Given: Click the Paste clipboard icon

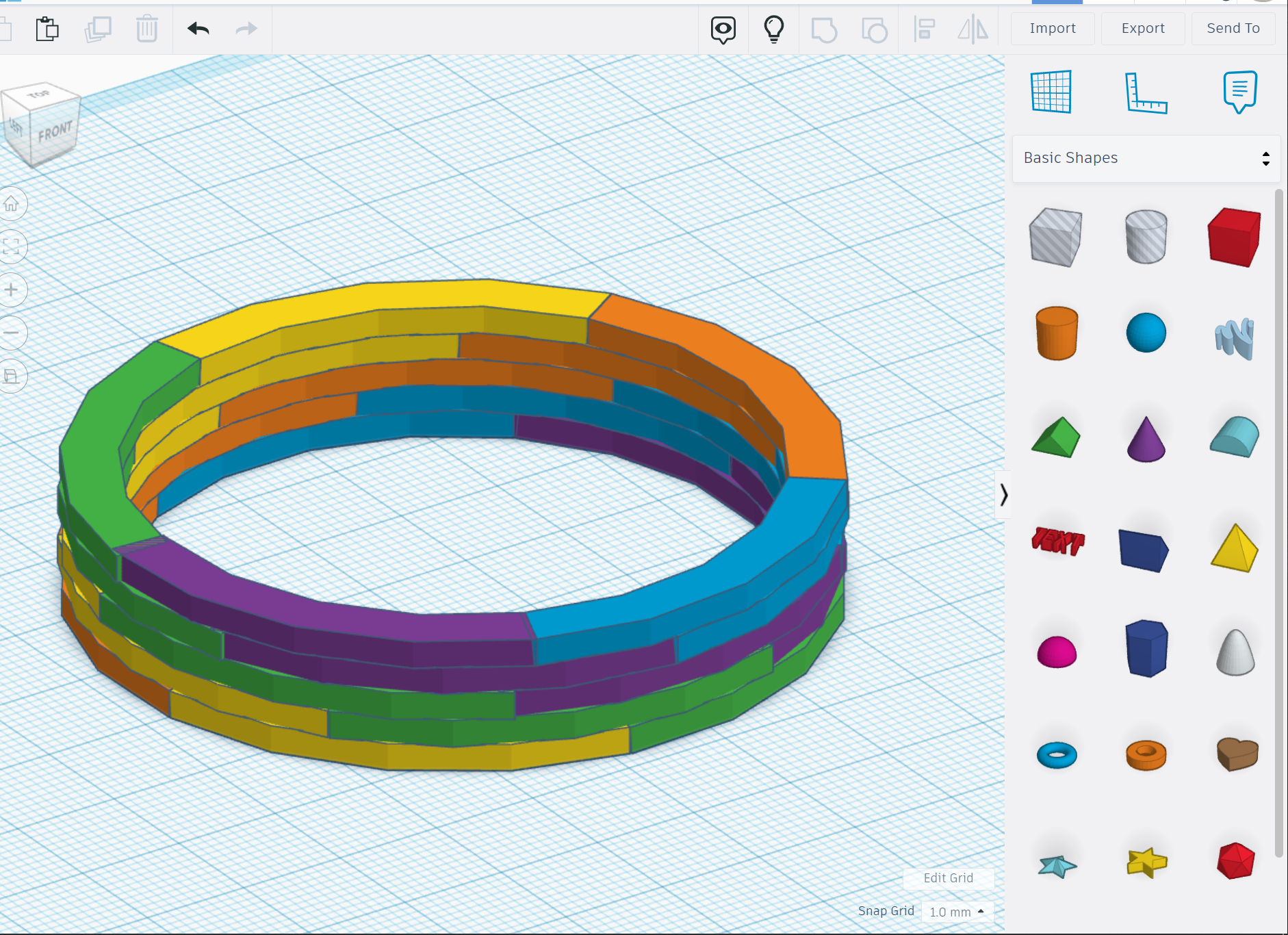Looking at the screenshot, I should [x=47, y=29].
